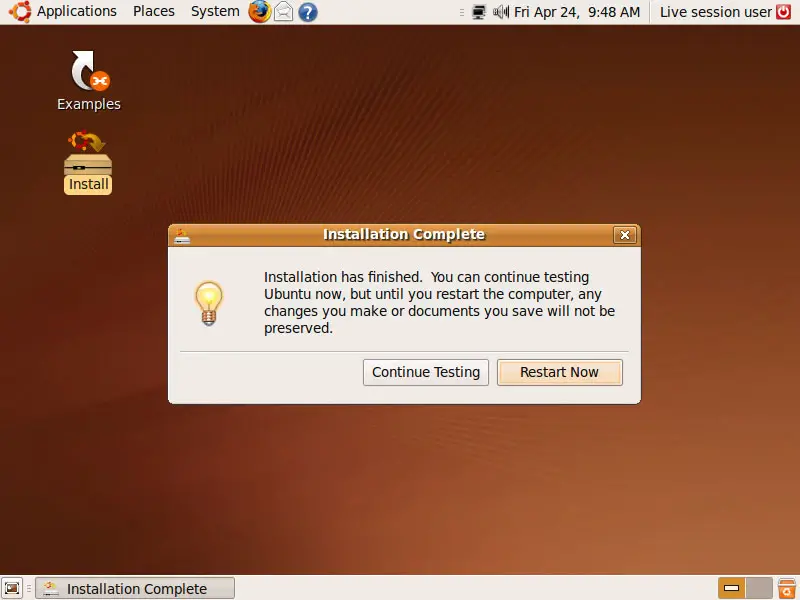
Task: Click the volume speaker icon
Action: pyautogui.click(x=501, y=12)
